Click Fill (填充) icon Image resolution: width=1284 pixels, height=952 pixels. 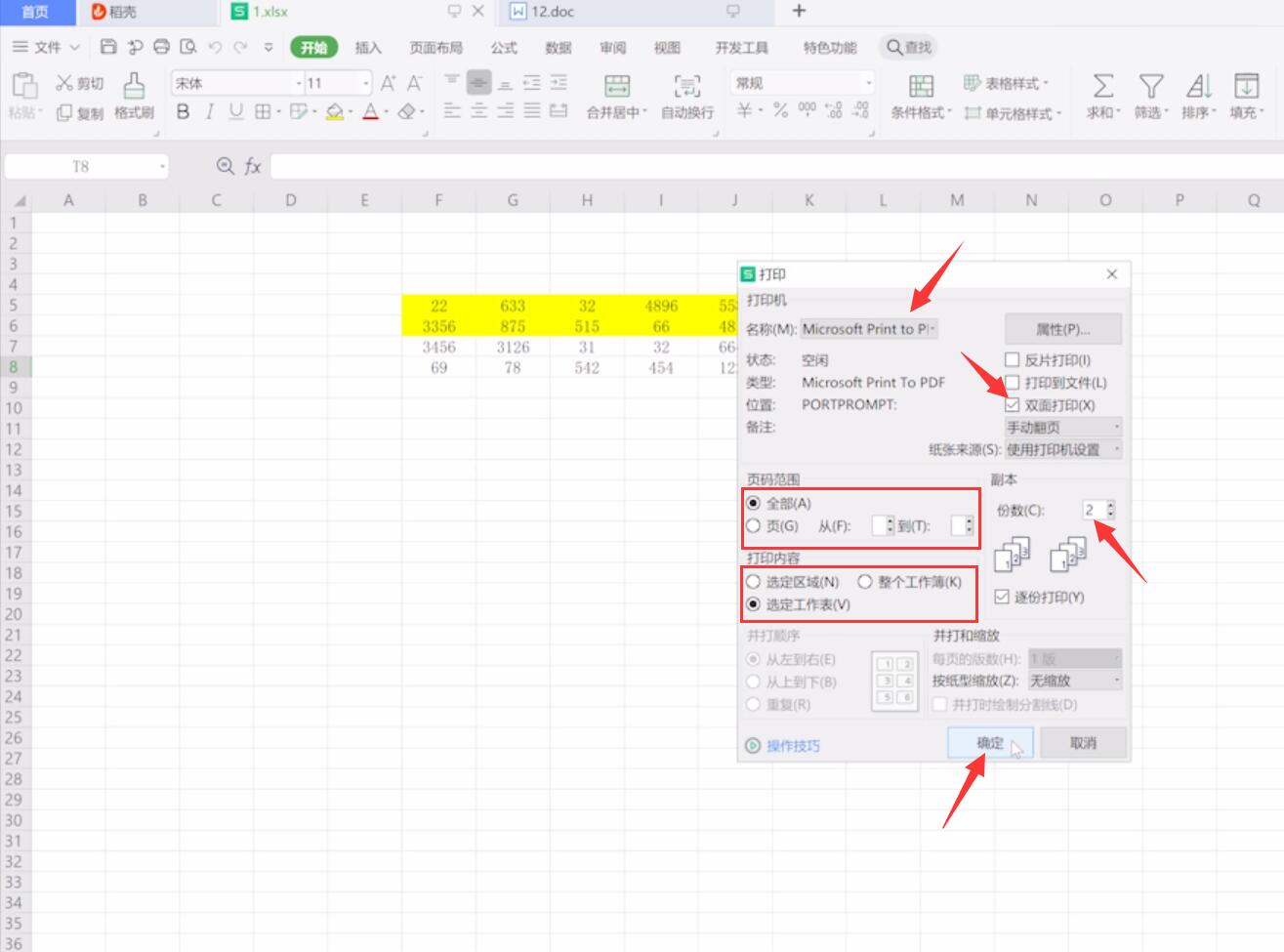(1246, 86)
